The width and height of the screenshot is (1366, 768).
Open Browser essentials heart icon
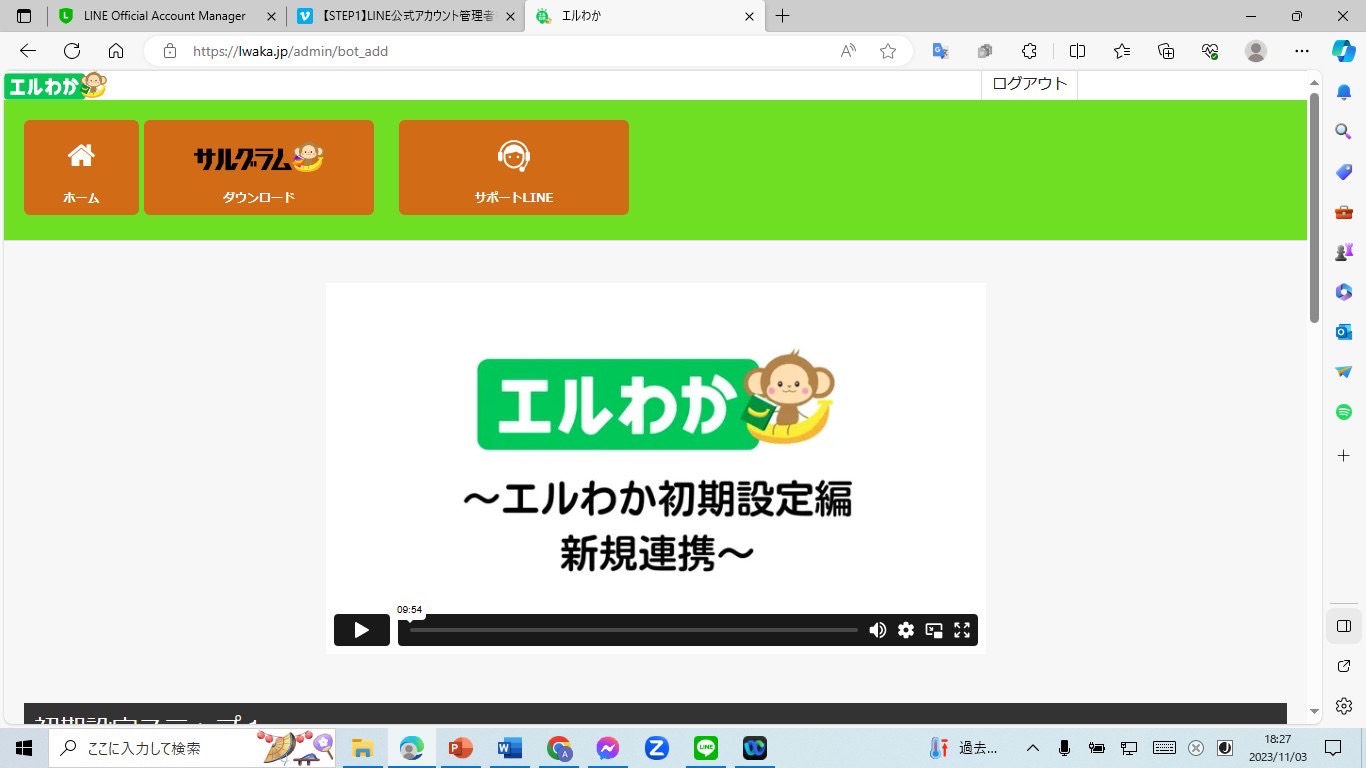(x=1210, y=51)
